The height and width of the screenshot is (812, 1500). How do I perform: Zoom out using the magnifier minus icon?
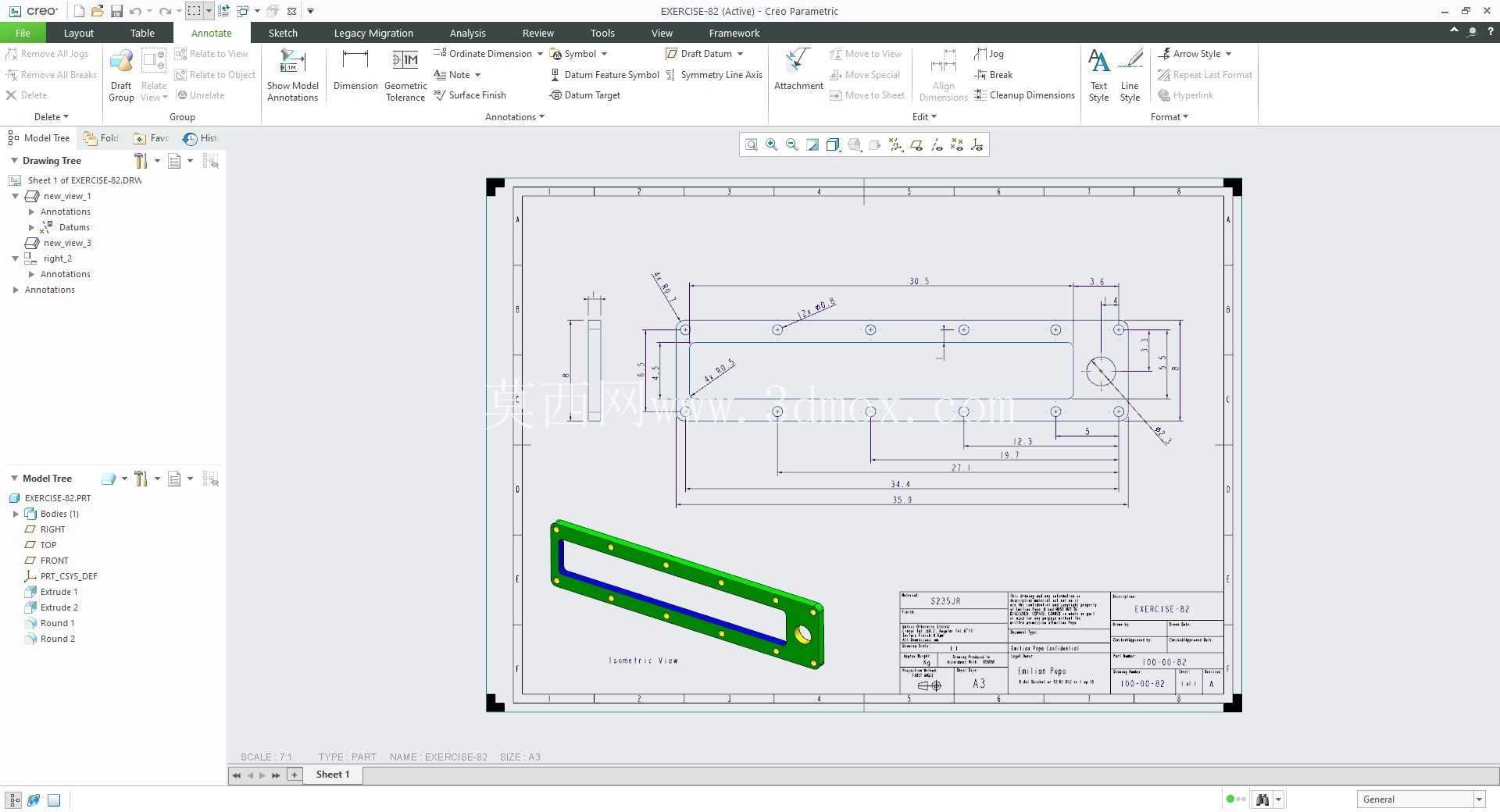pos(791,144)
